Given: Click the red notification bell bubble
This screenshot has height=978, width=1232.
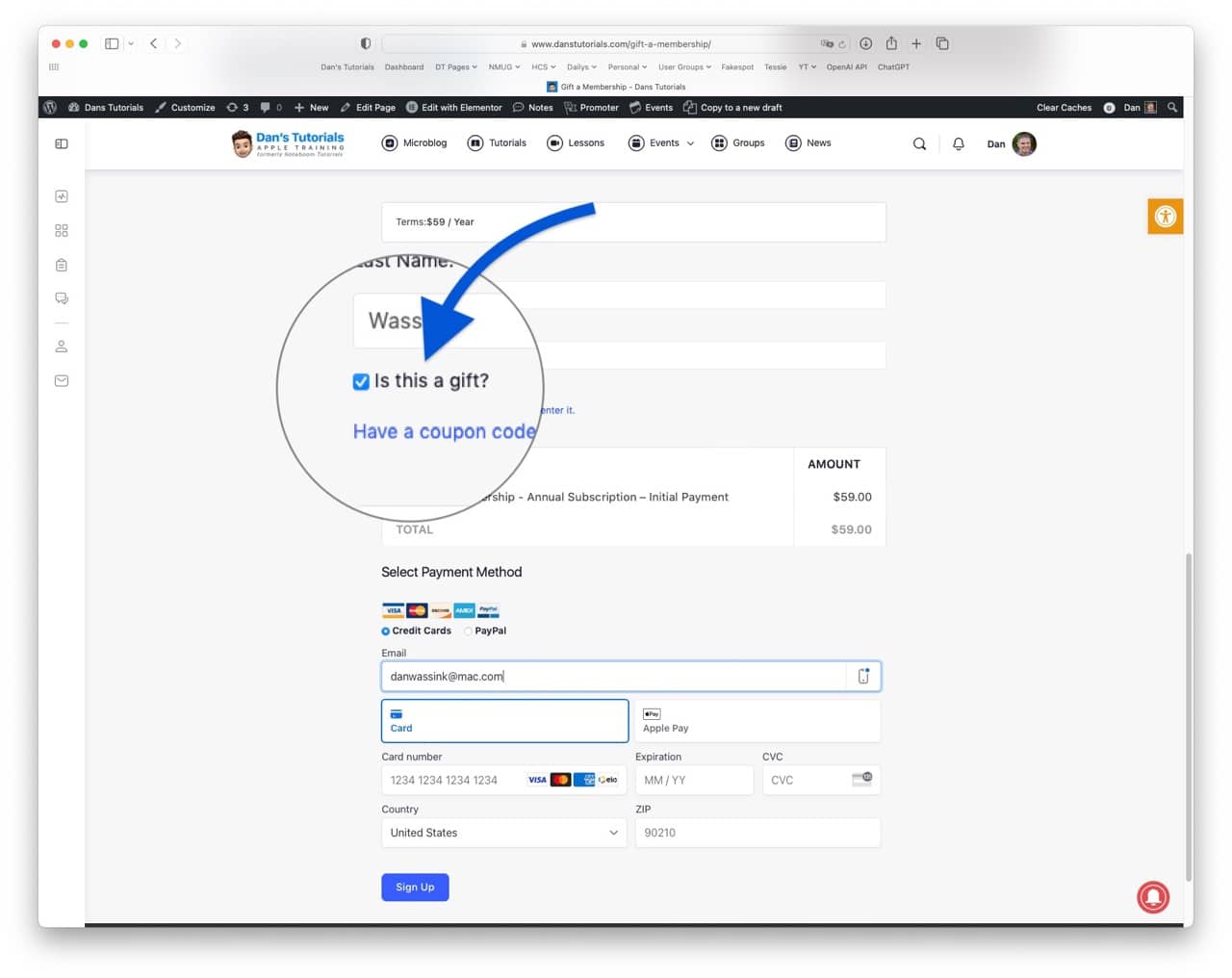Looking at the screenshot, I should pos(1152,897).
